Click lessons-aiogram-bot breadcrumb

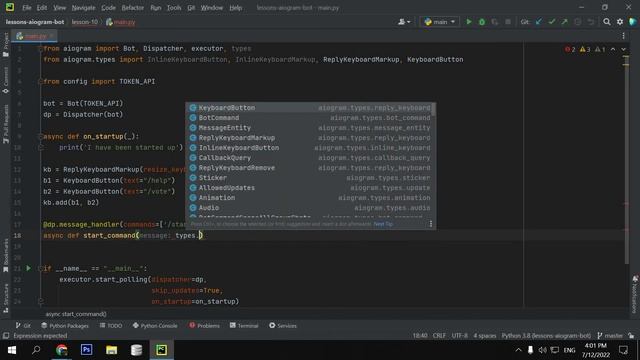coord(35,22)
